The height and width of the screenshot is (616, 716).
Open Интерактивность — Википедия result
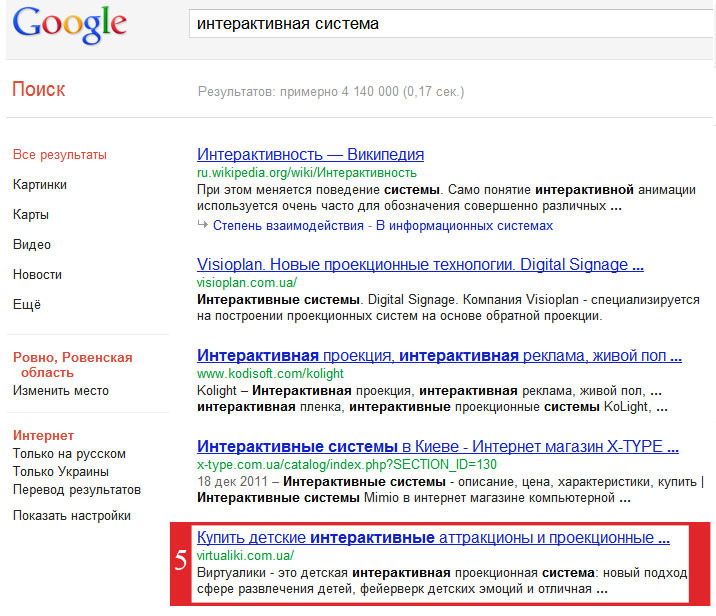pos(311,154)
